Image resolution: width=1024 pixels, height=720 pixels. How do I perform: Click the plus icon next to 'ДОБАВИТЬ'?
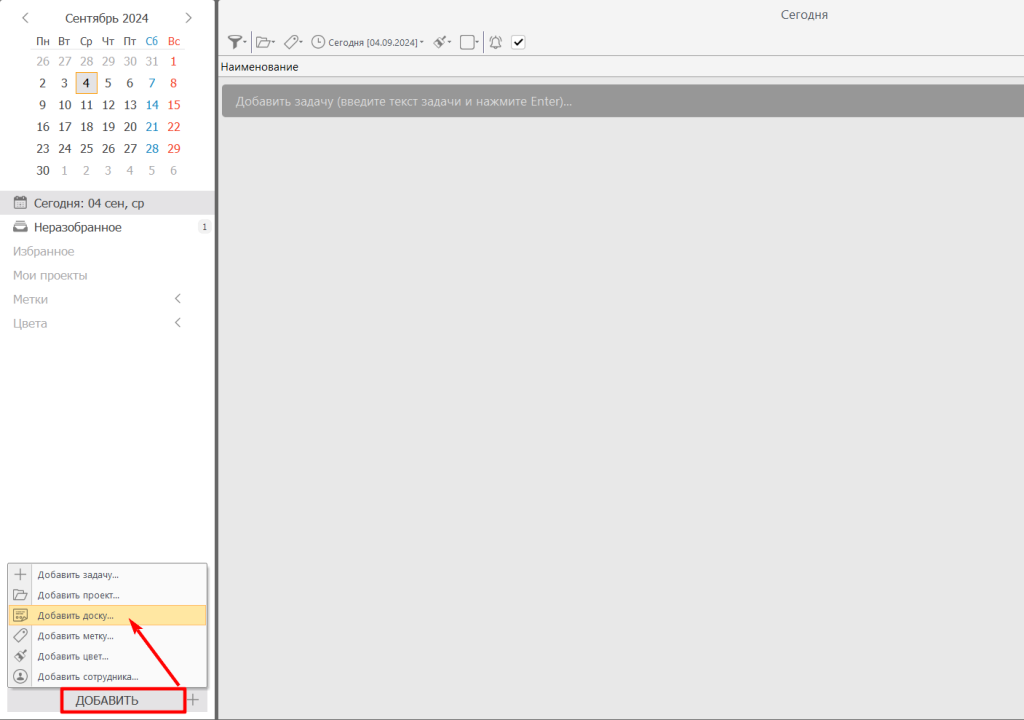(x=193, y=700)
